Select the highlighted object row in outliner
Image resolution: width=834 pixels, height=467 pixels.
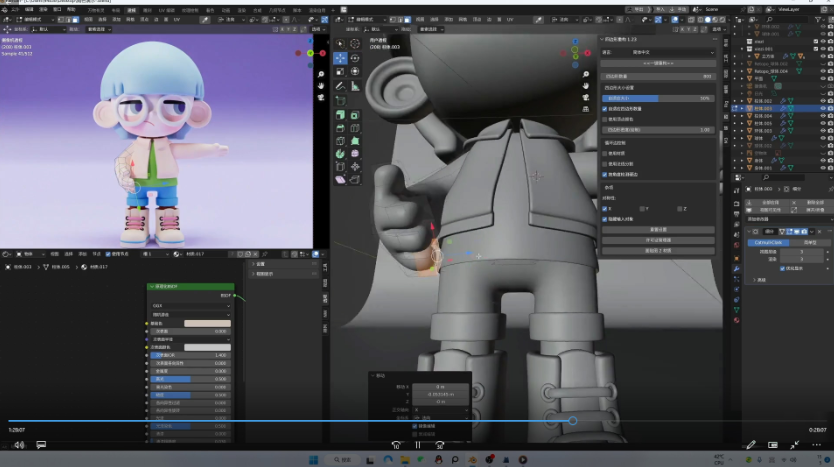(x=782, y=108)
